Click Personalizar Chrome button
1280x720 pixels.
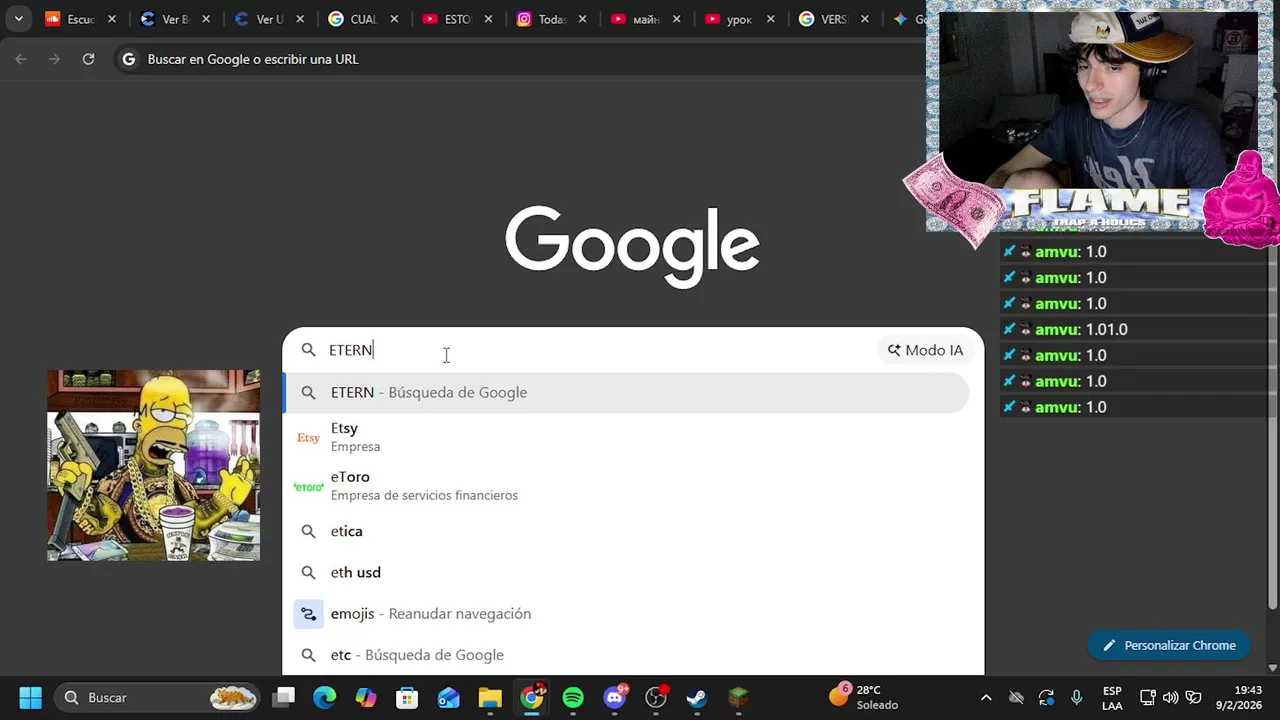[x=1169, y=645]
